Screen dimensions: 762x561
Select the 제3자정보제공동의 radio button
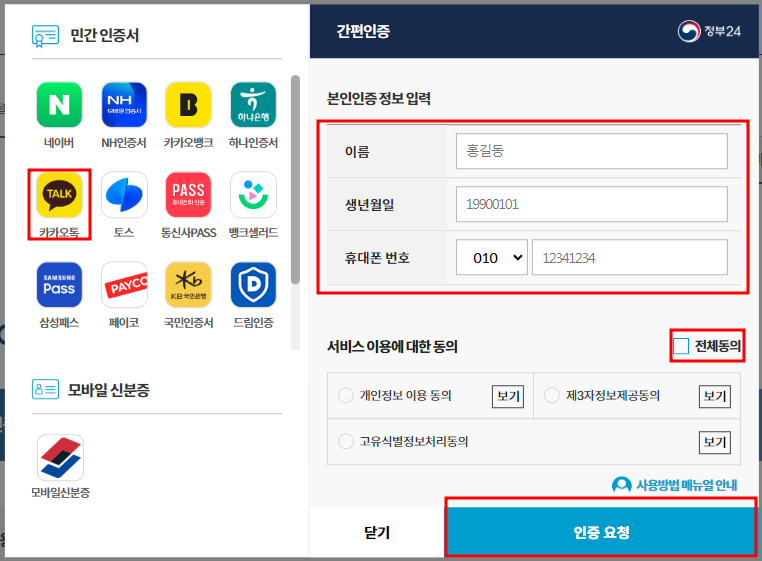(x=552, y=395)
